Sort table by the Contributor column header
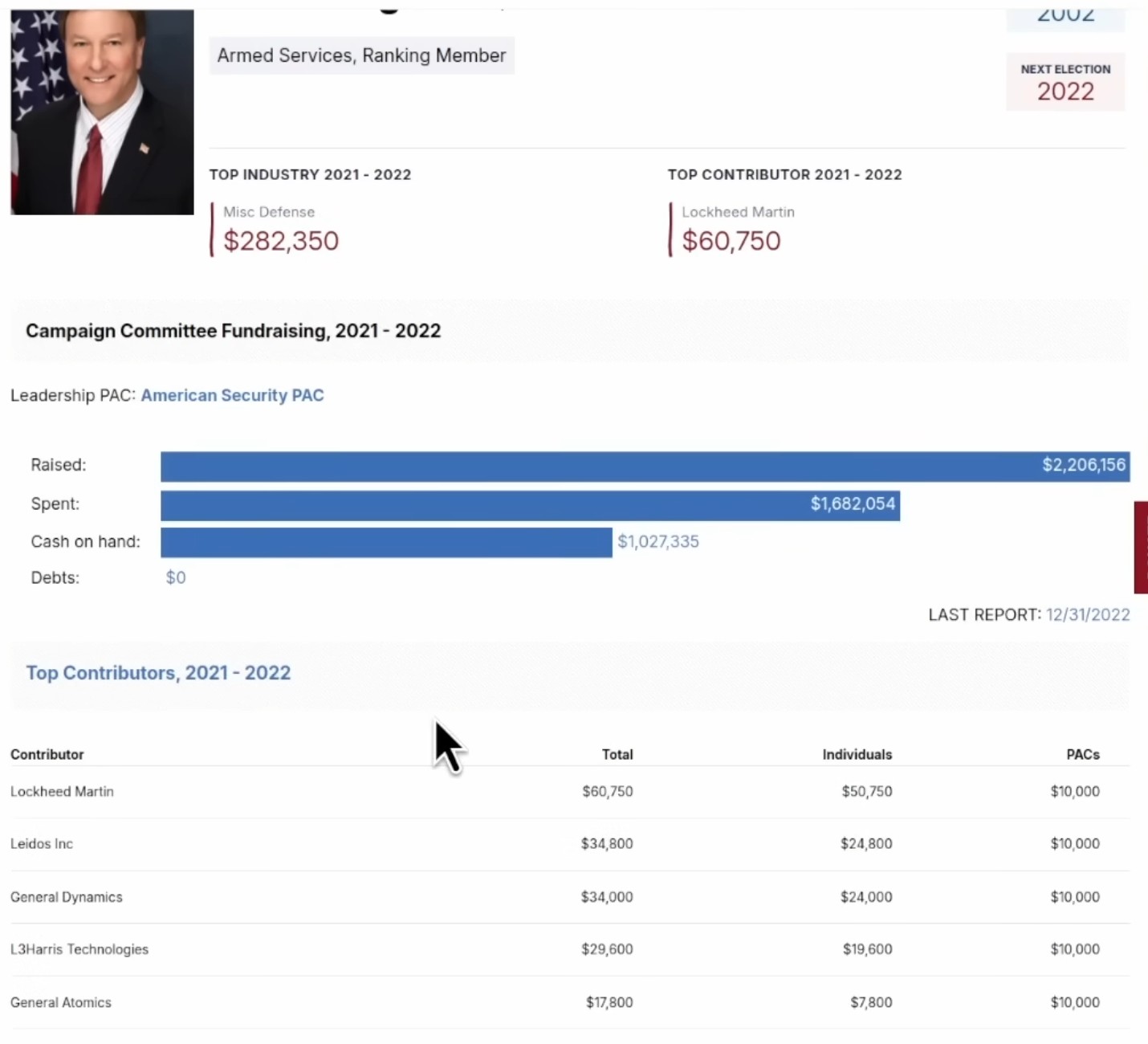Viewport: 1148px width, 1044px height. [x=47, y=754]
